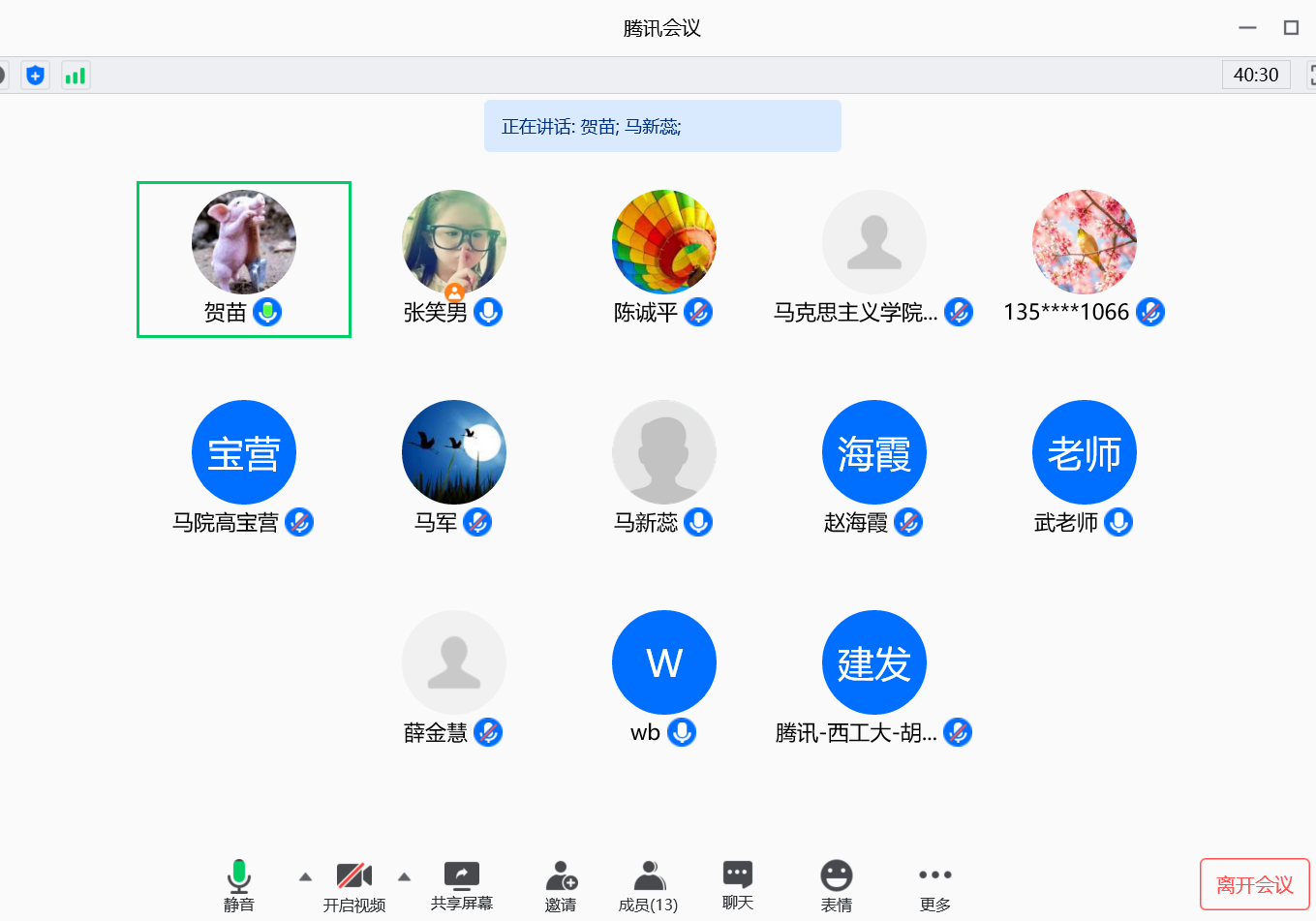Expand audio options arrow beside 静音
Screen dimensions: 1316x921
click(x=305, y=876)
